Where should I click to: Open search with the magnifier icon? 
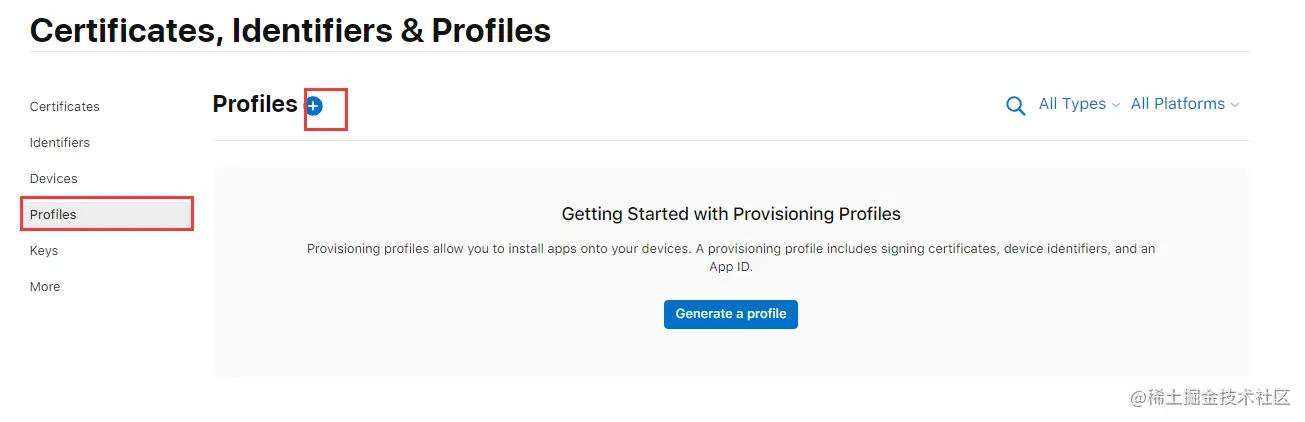tap(1015, 106)
